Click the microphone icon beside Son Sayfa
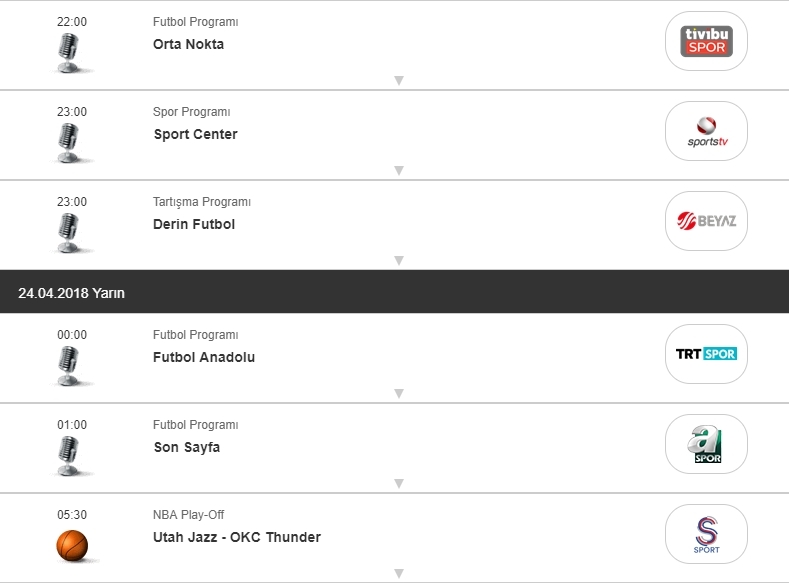The height and width of the screenshot is (583, 789). click(x=69, y=455)
